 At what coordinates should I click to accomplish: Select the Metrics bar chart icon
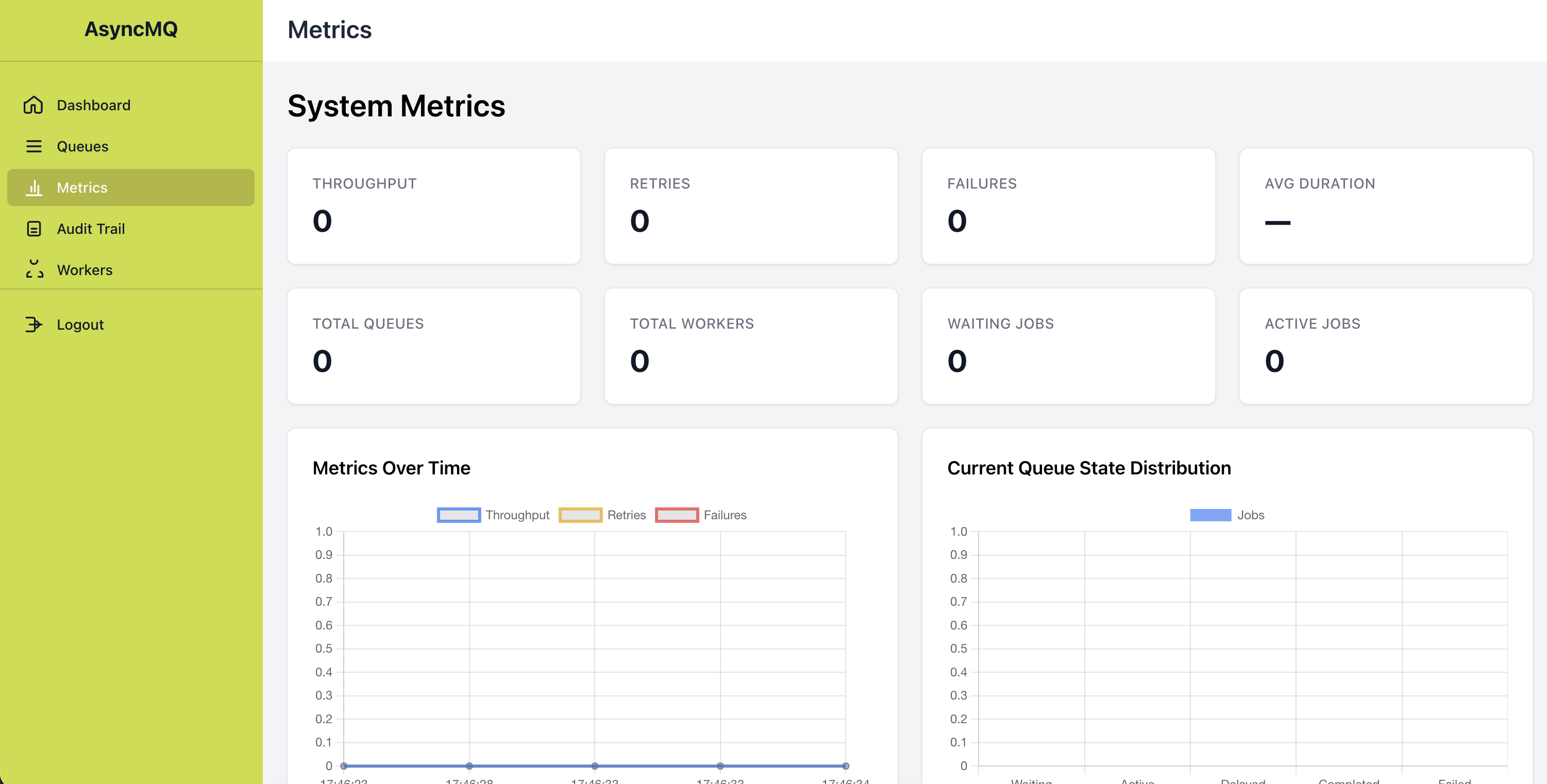33,186
